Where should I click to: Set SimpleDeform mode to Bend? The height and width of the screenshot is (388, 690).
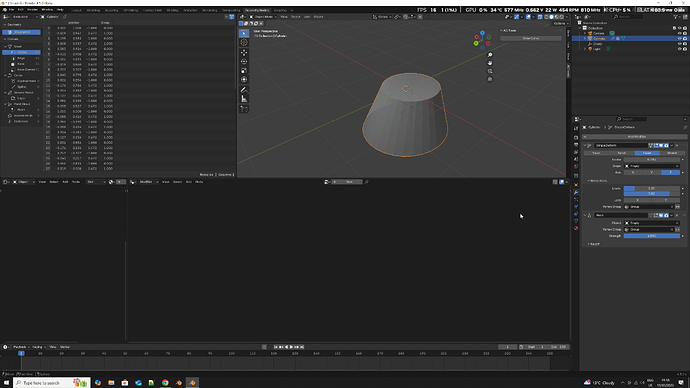(x=622, y=153)
